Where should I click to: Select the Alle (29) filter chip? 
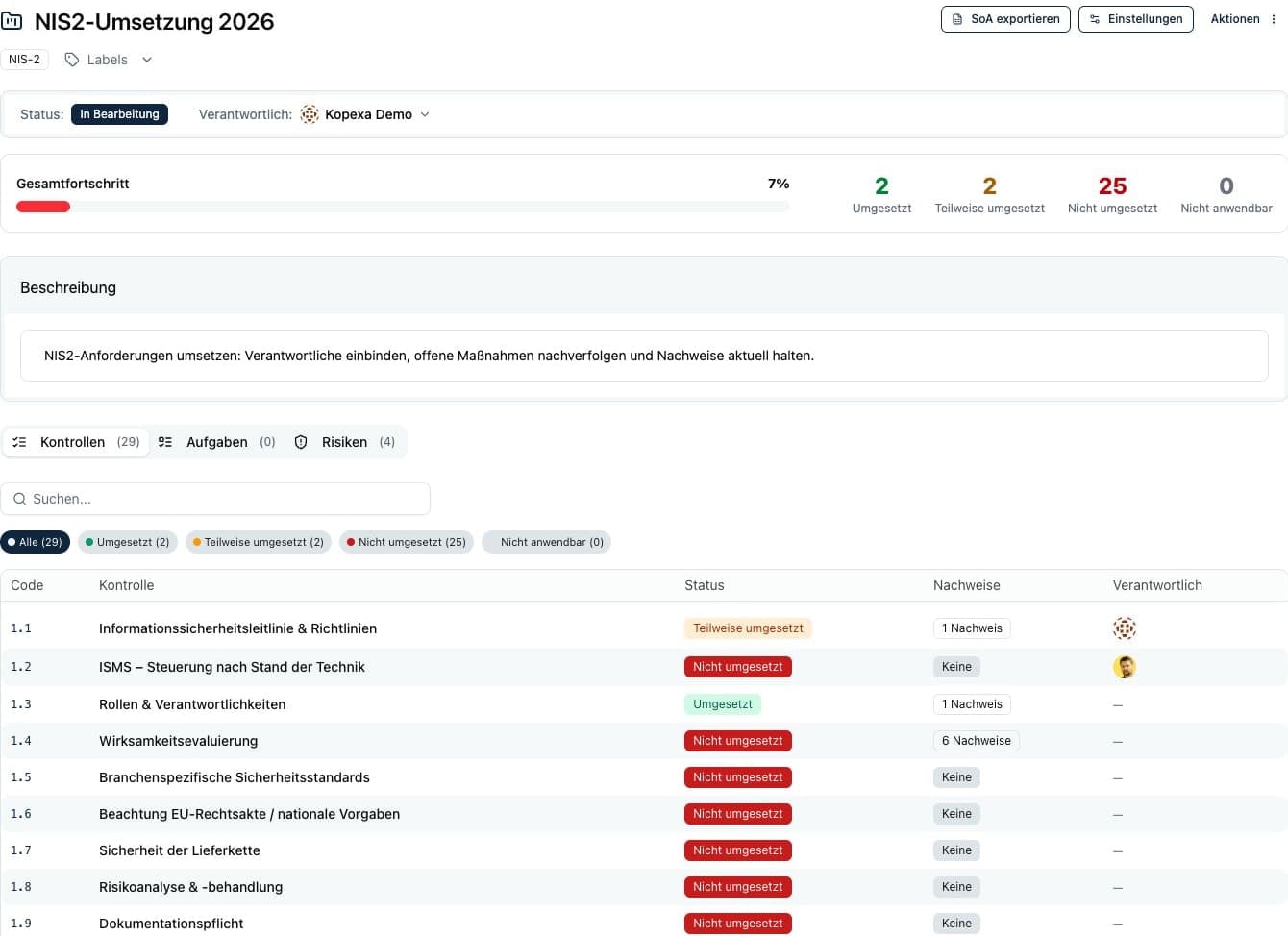[36, 542]
